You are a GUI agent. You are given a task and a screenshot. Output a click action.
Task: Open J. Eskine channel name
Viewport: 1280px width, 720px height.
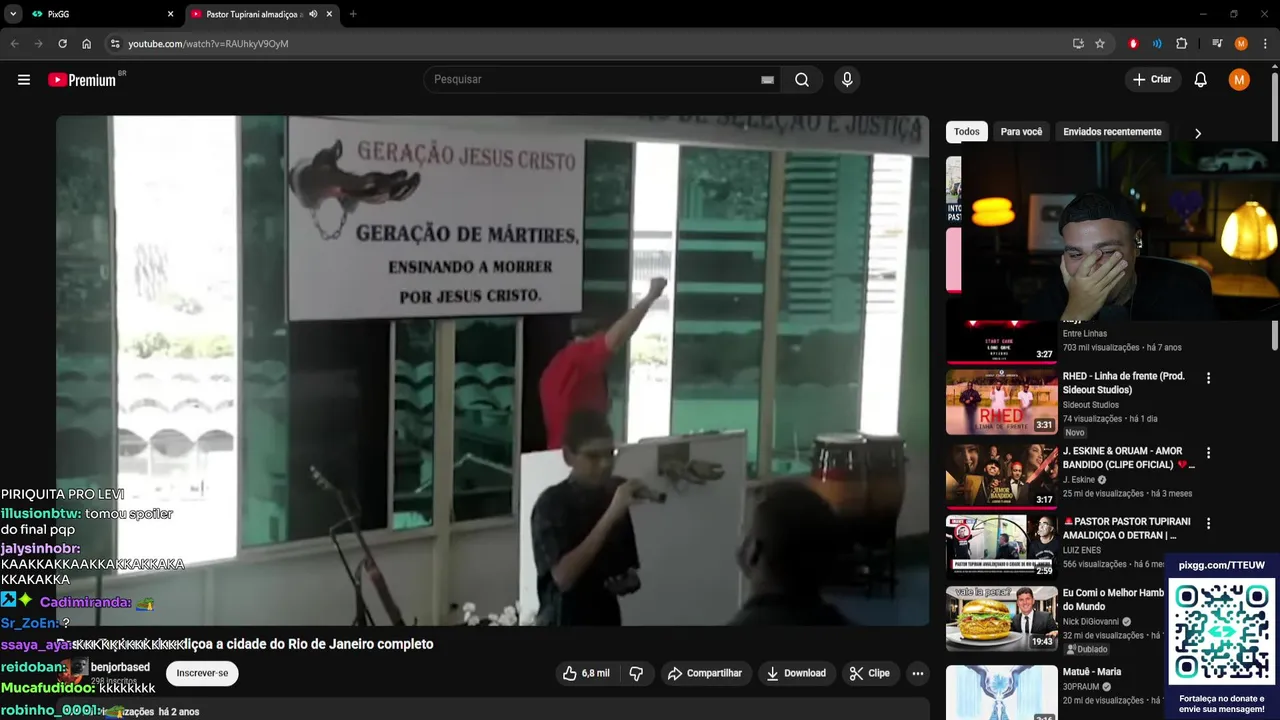tap(1079, 480)
